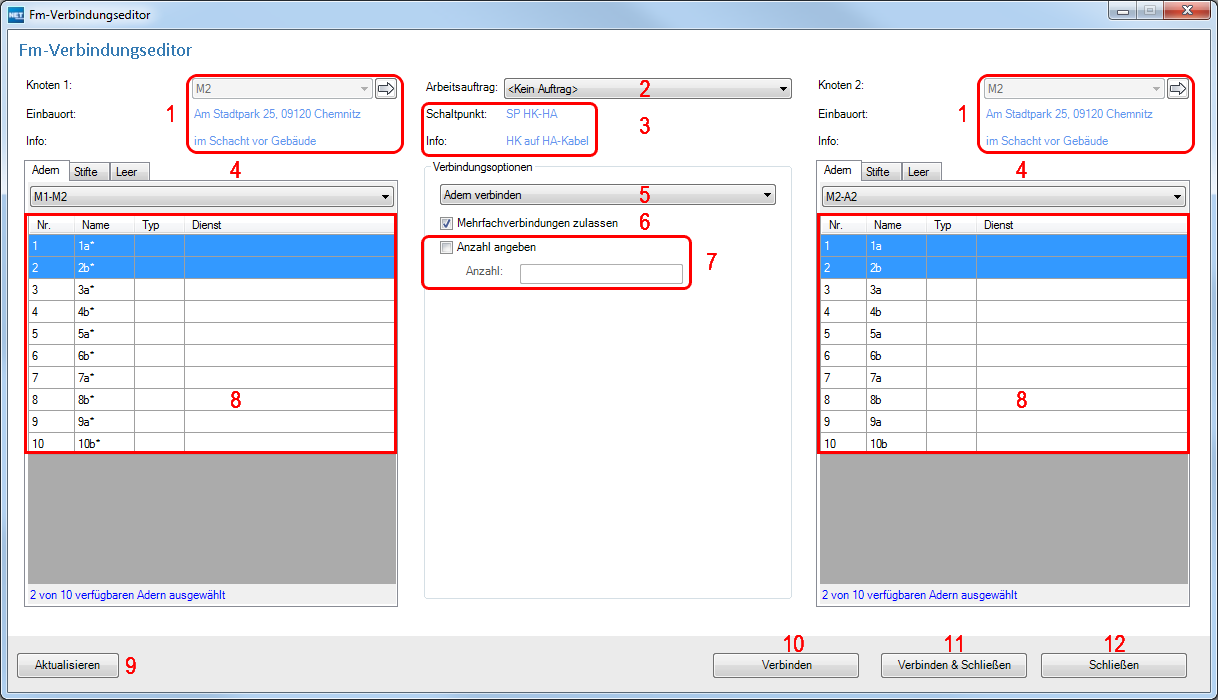Screen dimensions: 1218x700
Task: Select left Adern tab
Action: coord(47,170)
